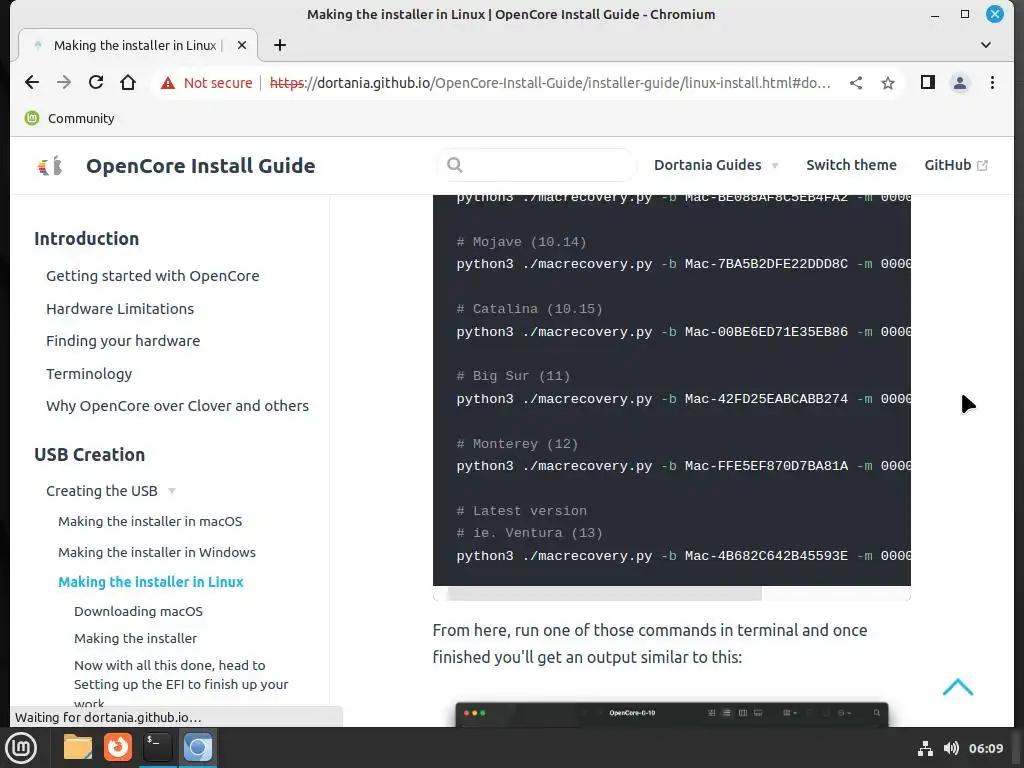The image size is (1024, 768).
Task: Open the network connections tray icon
Action: (x=925, y=748)
